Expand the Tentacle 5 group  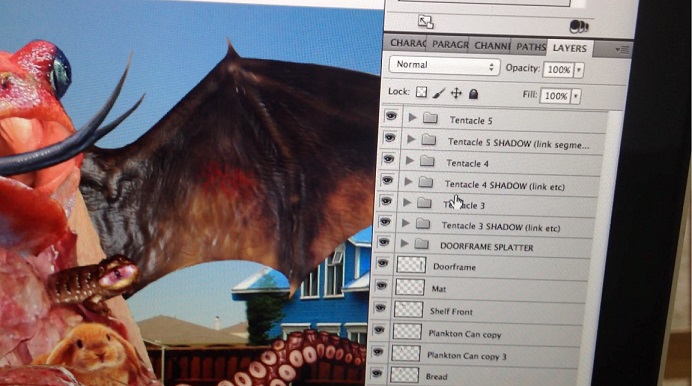[412, 117]
